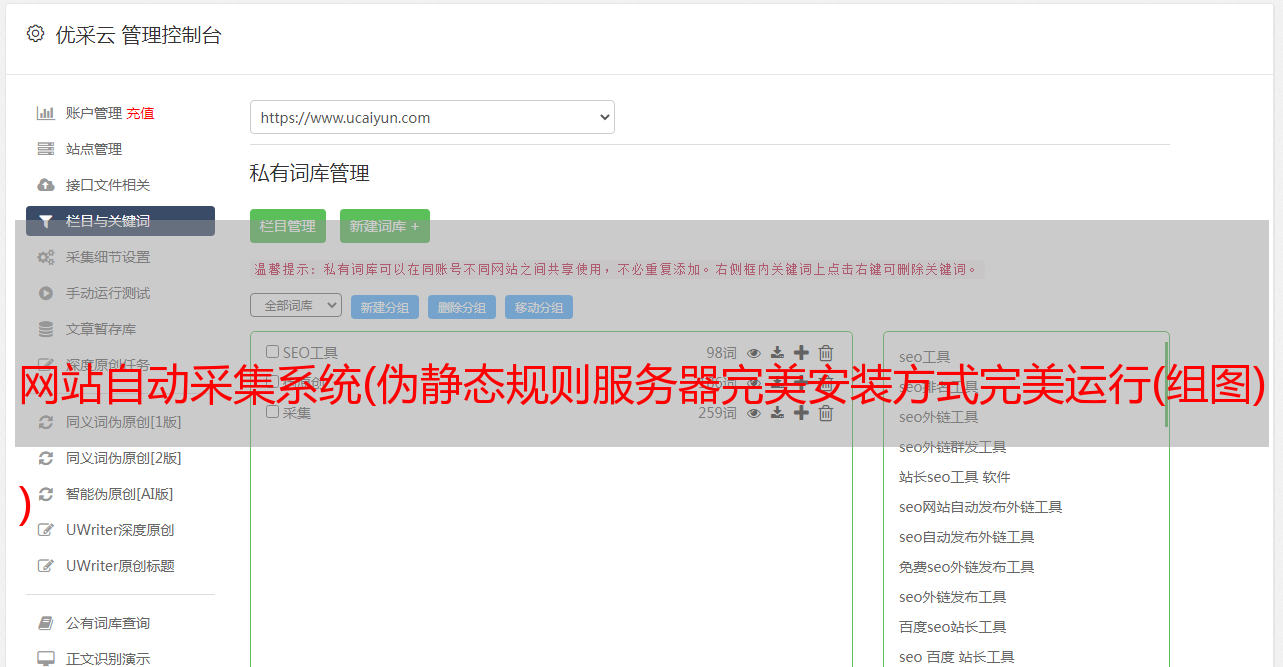Click the refresh icon for 智能伪原创[AI版]
The image size is (1283, 667).
(45, 494)
